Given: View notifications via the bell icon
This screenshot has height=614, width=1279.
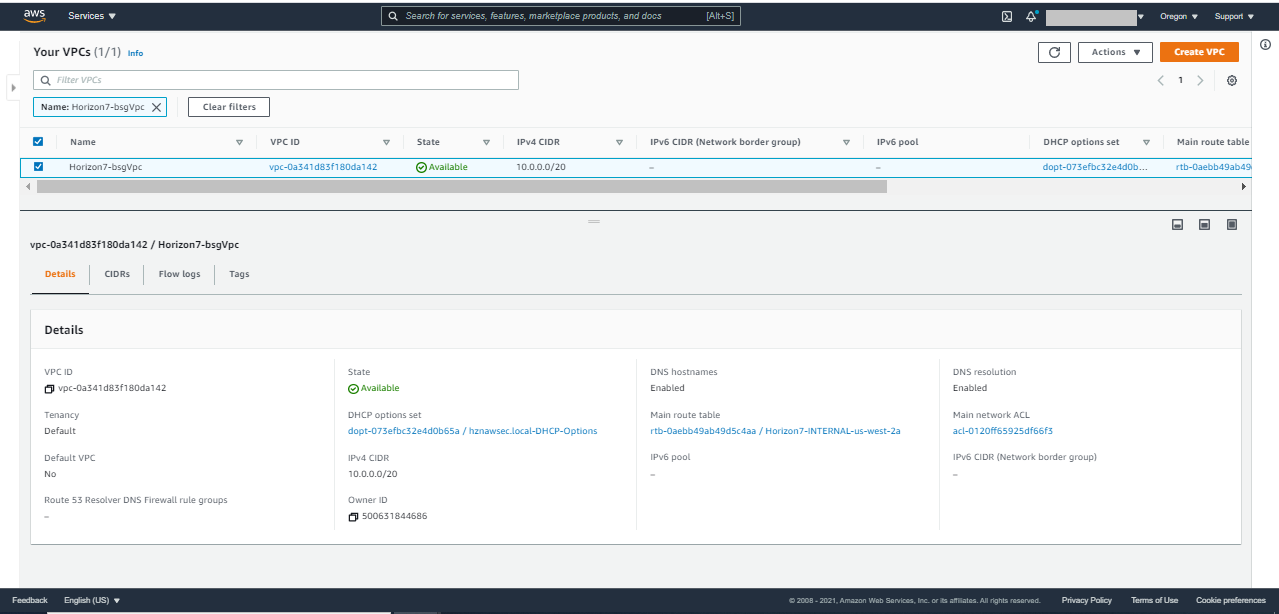Looking at the screenshot, I should [1031, 16].
